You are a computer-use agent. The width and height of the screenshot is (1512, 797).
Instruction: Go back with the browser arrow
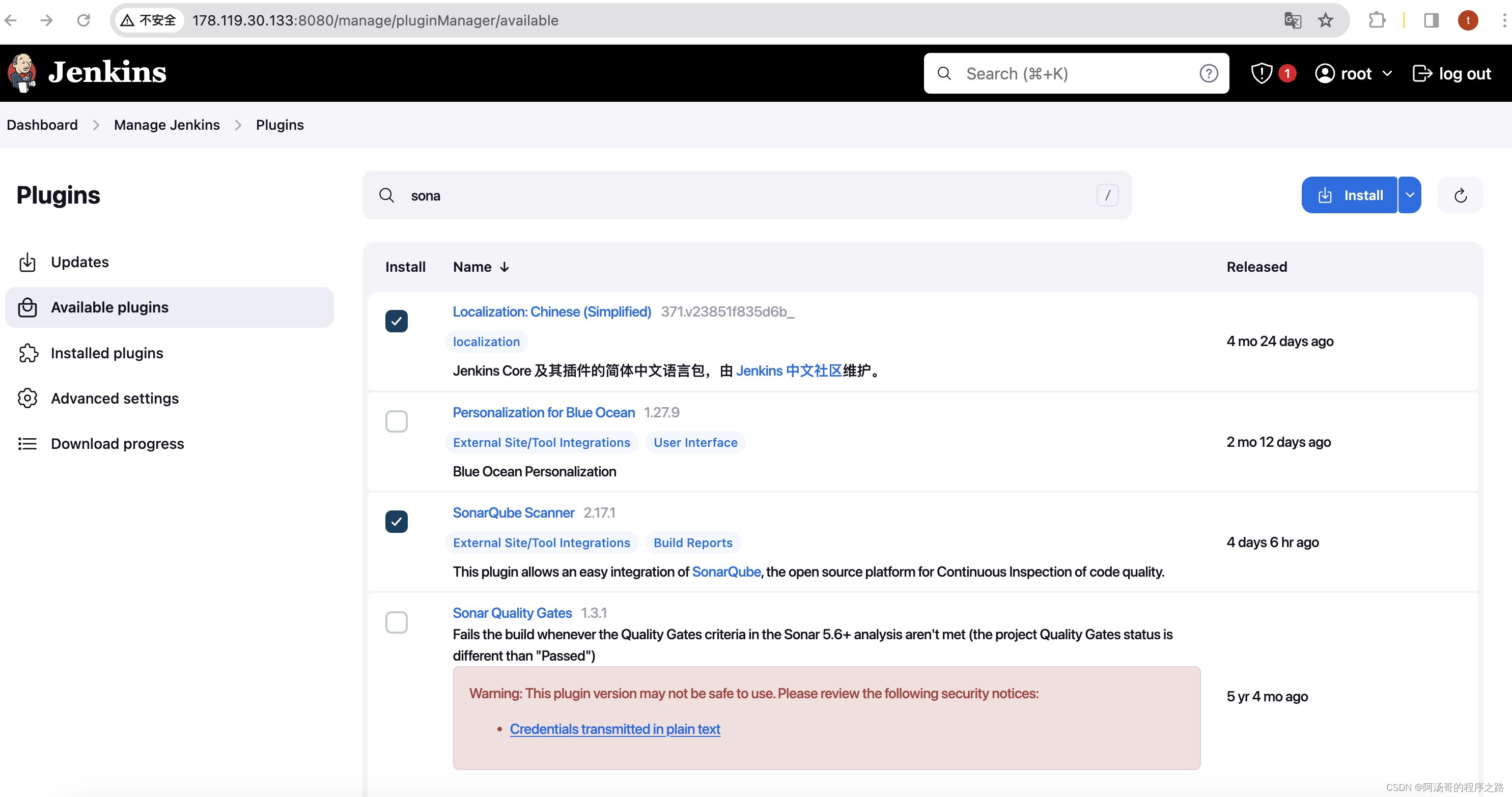click(11, 20)
